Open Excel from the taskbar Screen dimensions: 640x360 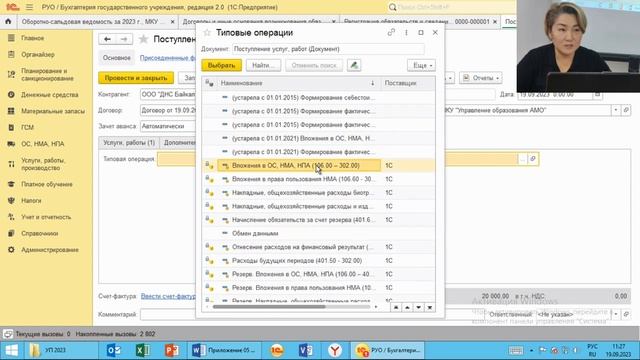point(142,350)
